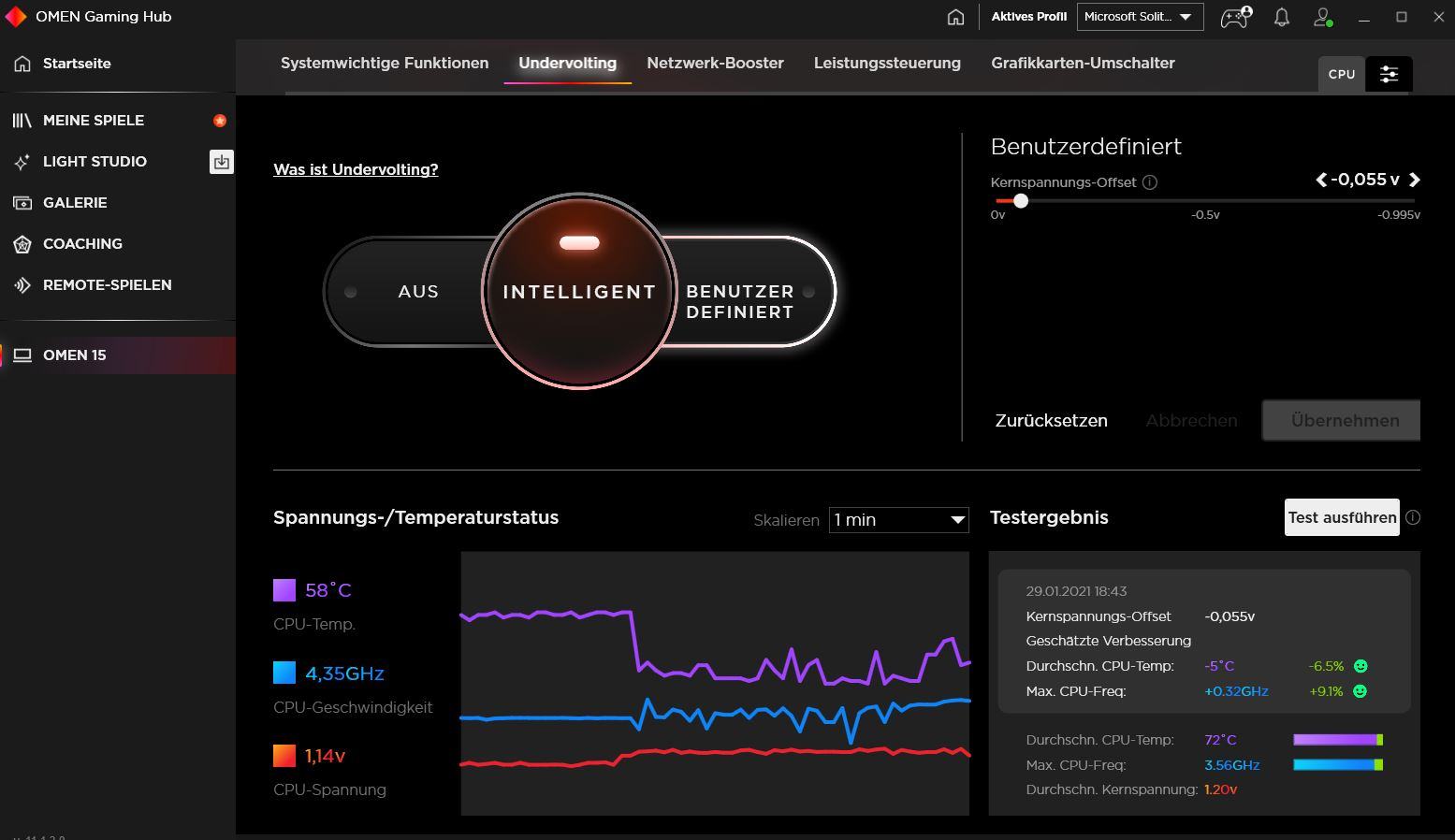Open the notifications bell

pos(1282,17)
